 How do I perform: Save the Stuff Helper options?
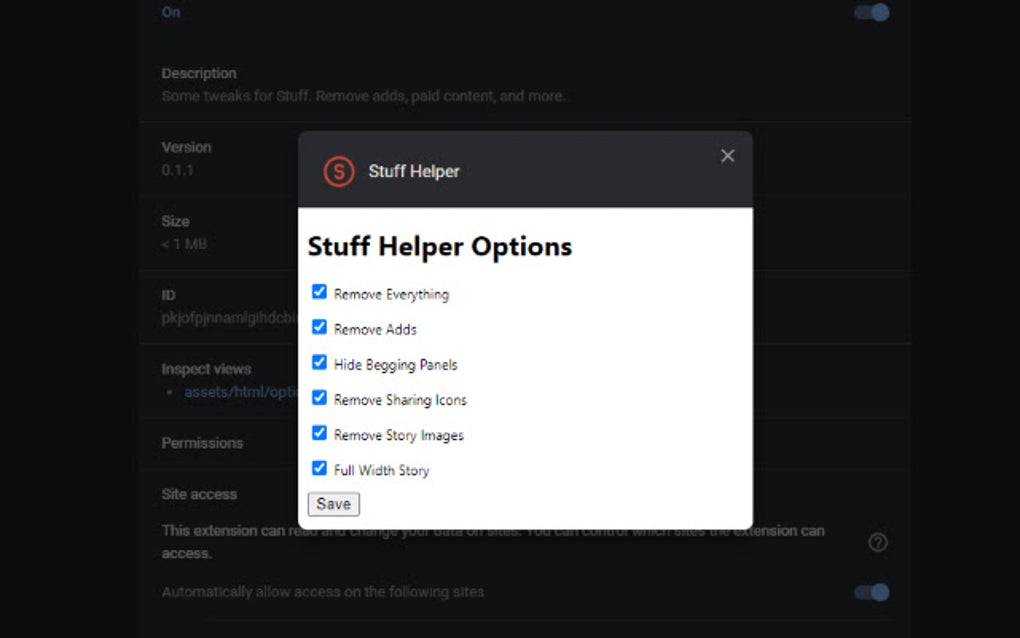point(333,504)
